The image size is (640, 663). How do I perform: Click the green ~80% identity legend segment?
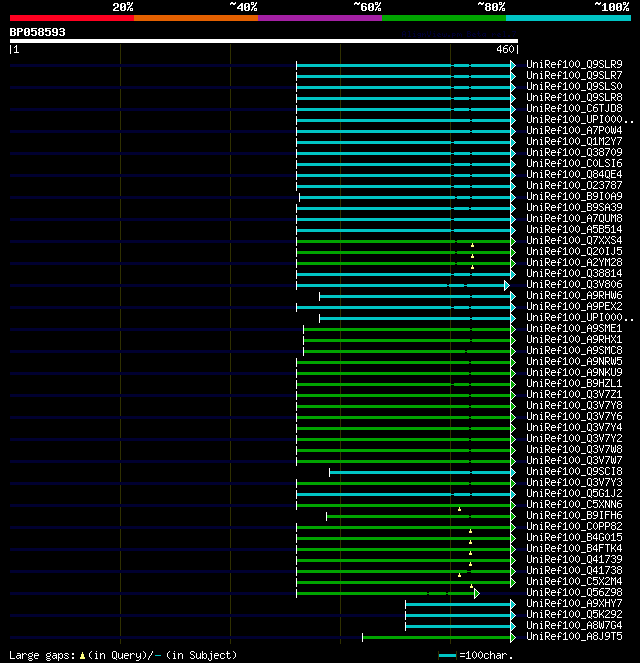click(x=444, y=18)
